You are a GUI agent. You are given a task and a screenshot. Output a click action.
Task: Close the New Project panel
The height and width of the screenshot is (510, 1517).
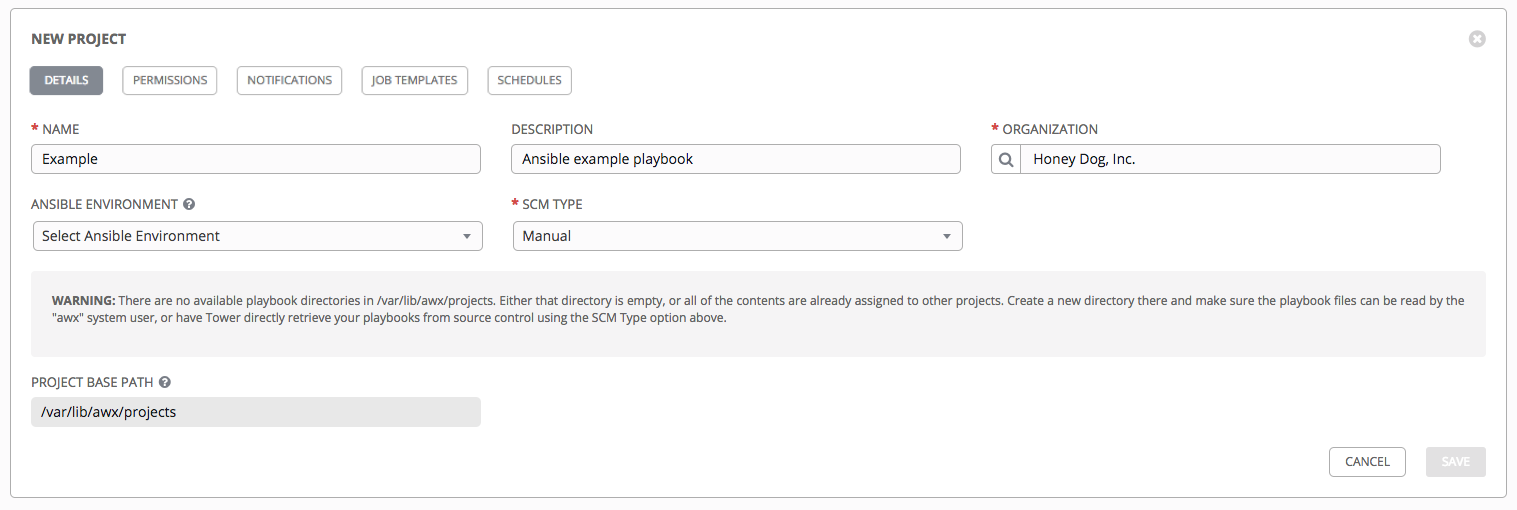click(x=1477, y=39)
